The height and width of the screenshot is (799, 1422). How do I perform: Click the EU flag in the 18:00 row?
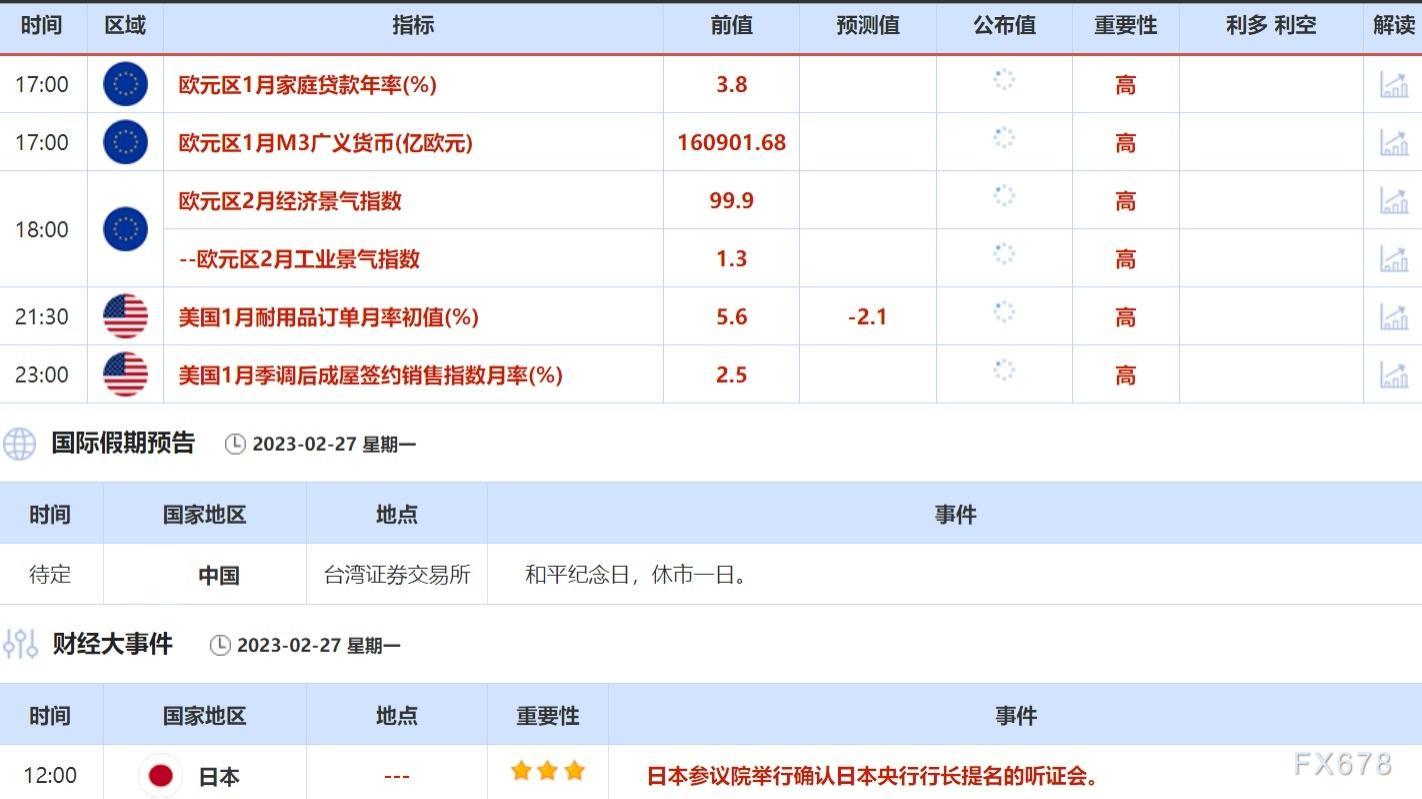point(125,229)
